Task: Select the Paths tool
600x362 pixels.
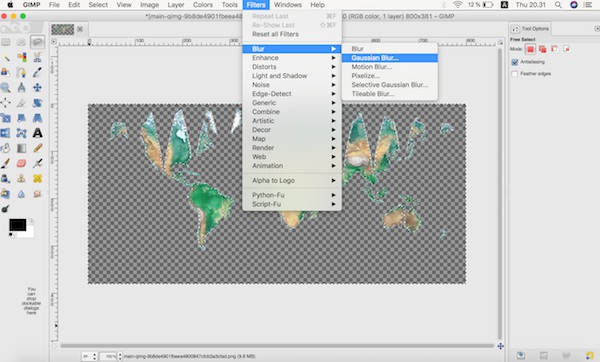Action: (x=21, y=72)
